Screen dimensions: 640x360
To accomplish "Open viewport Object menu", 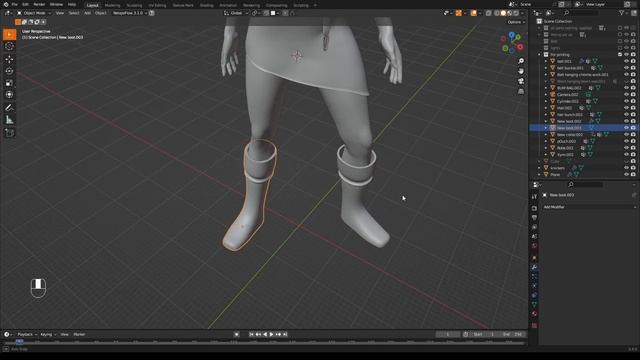I will (x=101, y=13).
